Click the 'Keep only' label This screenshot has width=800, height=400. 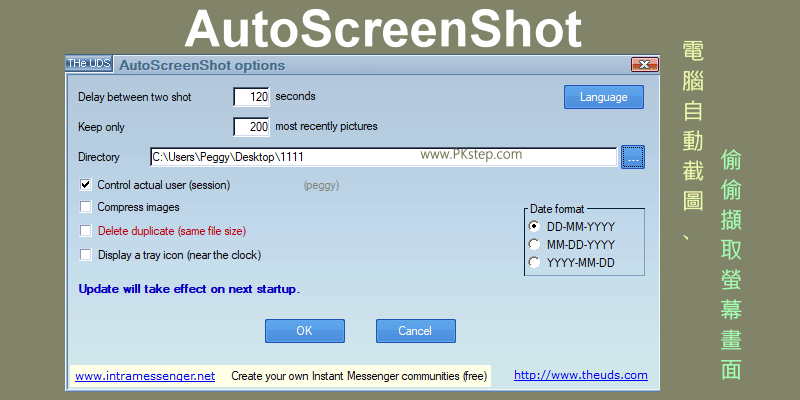pyautogui.click(x=101, y=127)
